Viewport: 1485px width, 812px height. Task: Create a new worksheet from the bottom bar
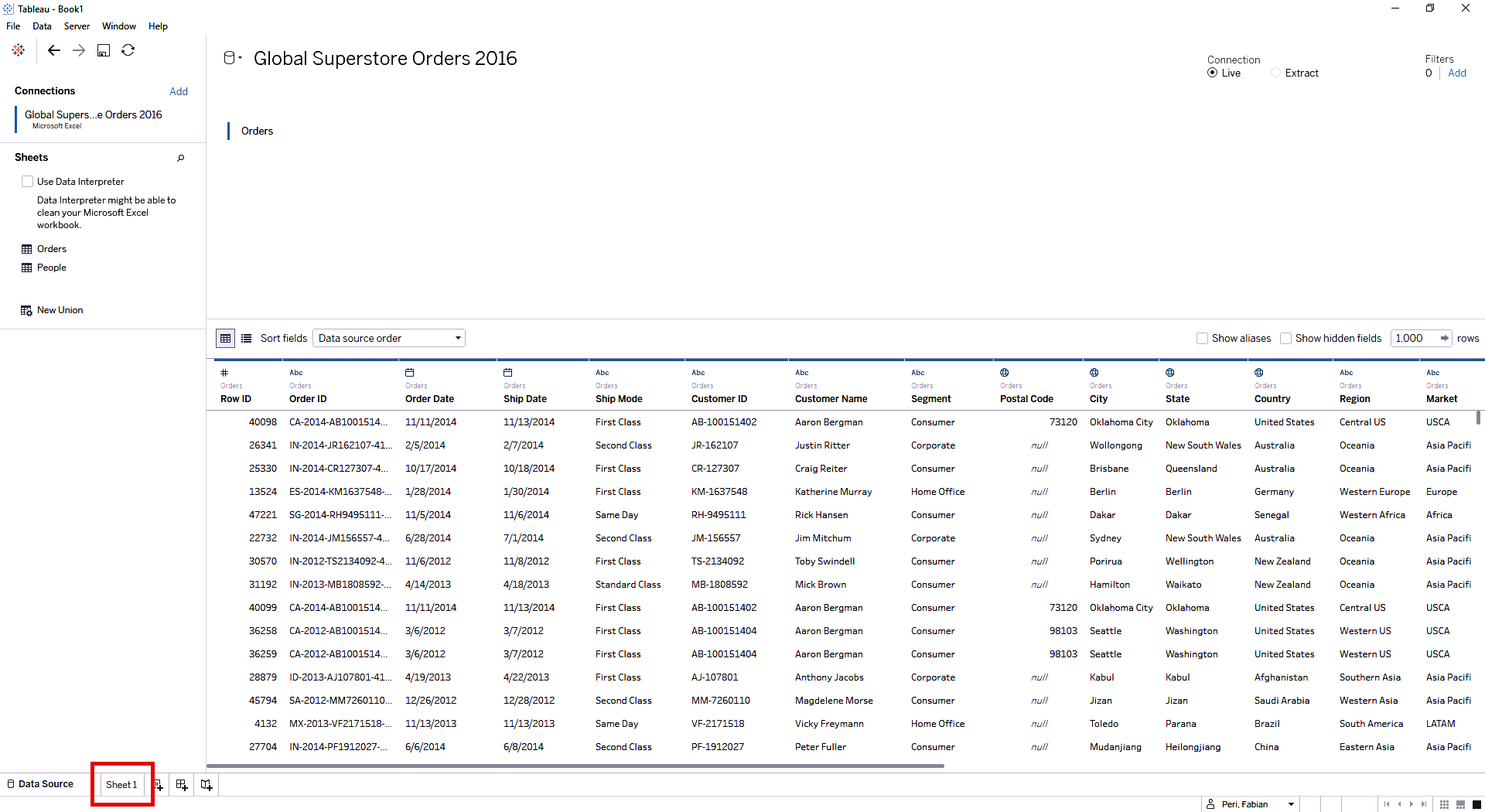(158, 784)
